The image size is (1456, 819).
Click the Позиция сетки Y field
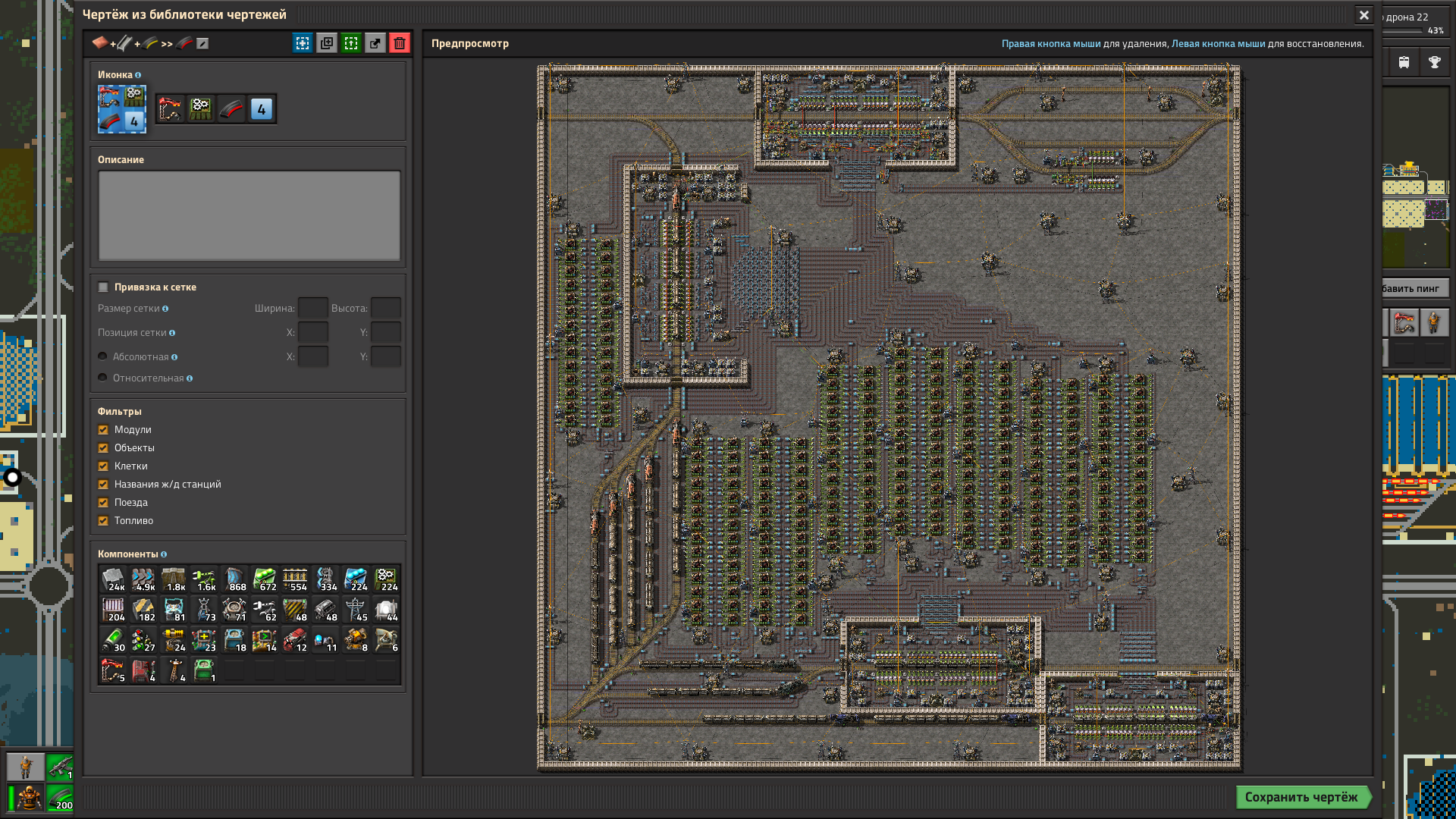tap(386, 333)
